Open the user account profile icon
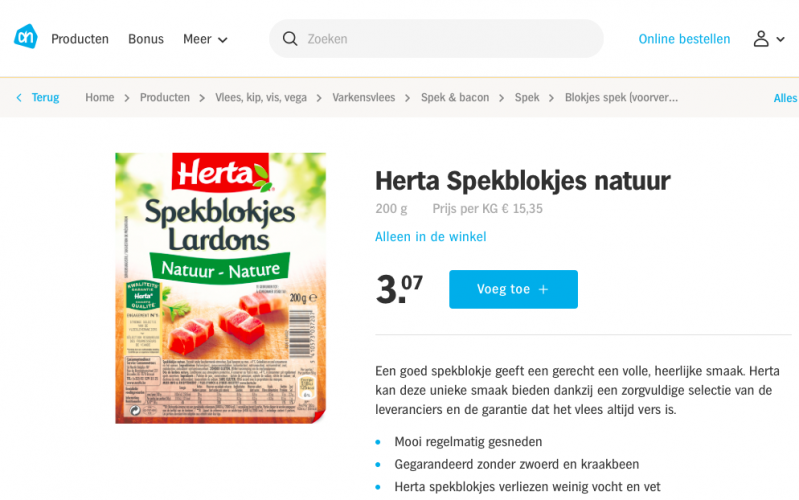 click(x=761, y=39)
